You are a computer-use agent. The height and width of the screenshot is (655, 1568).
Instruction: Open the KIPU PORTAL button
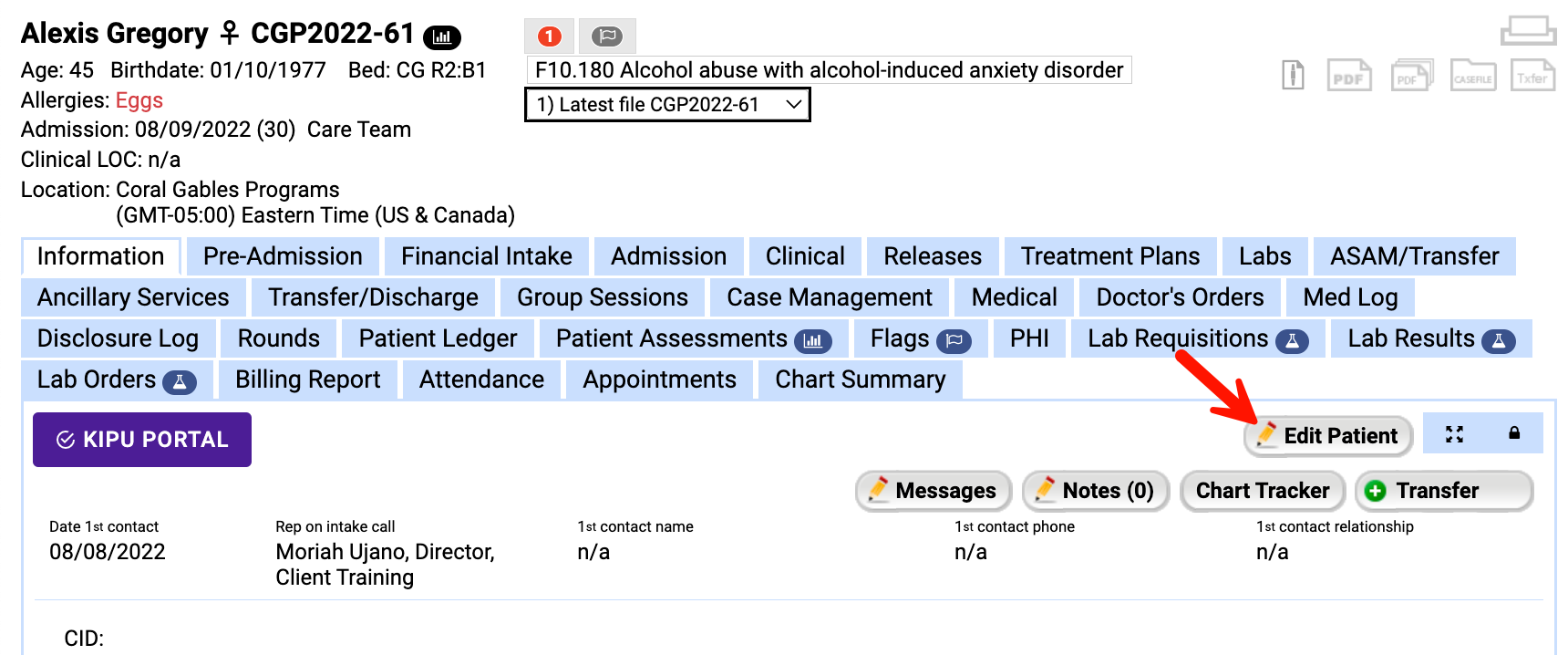[142, 440]
